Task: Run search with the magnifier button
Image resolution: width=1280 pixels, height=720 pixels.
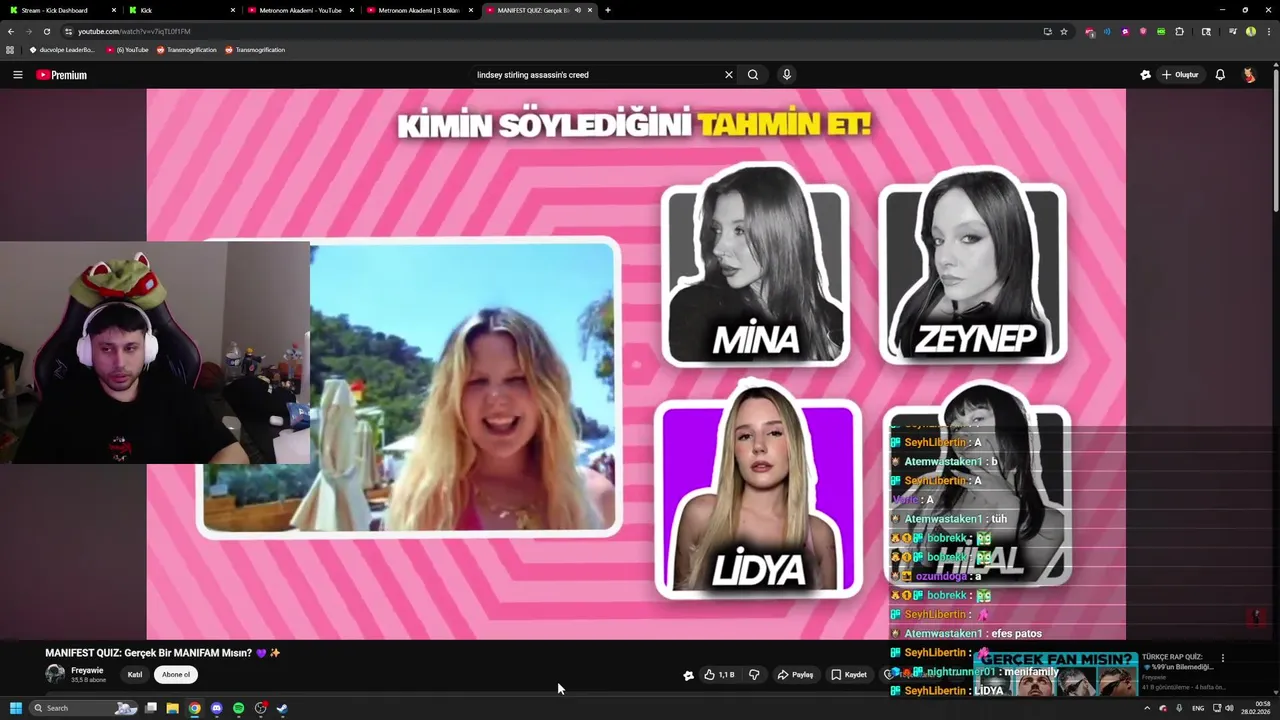Action: coord(753,75)
